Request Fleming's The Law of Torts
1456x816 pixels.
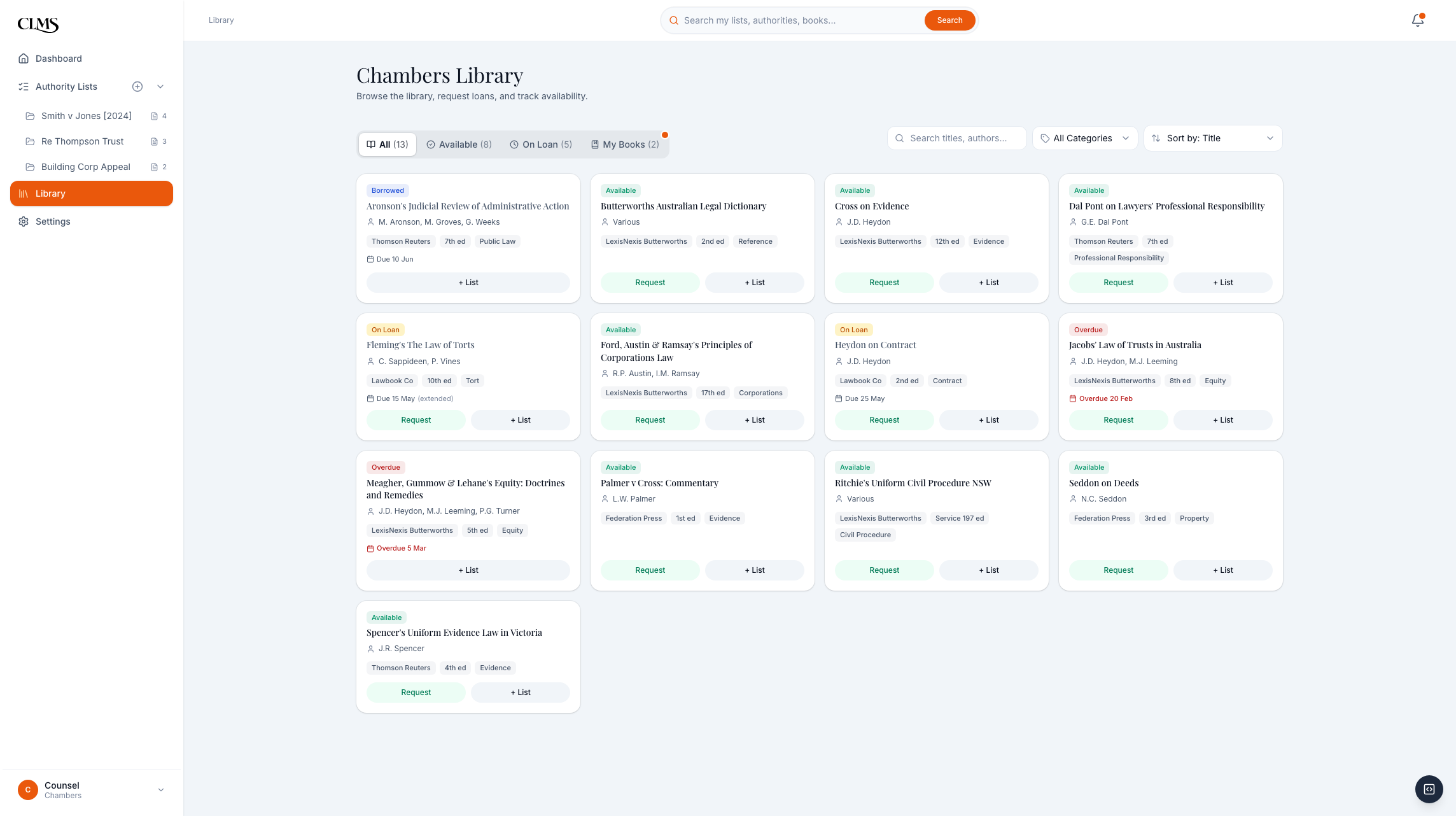(416, 420)
